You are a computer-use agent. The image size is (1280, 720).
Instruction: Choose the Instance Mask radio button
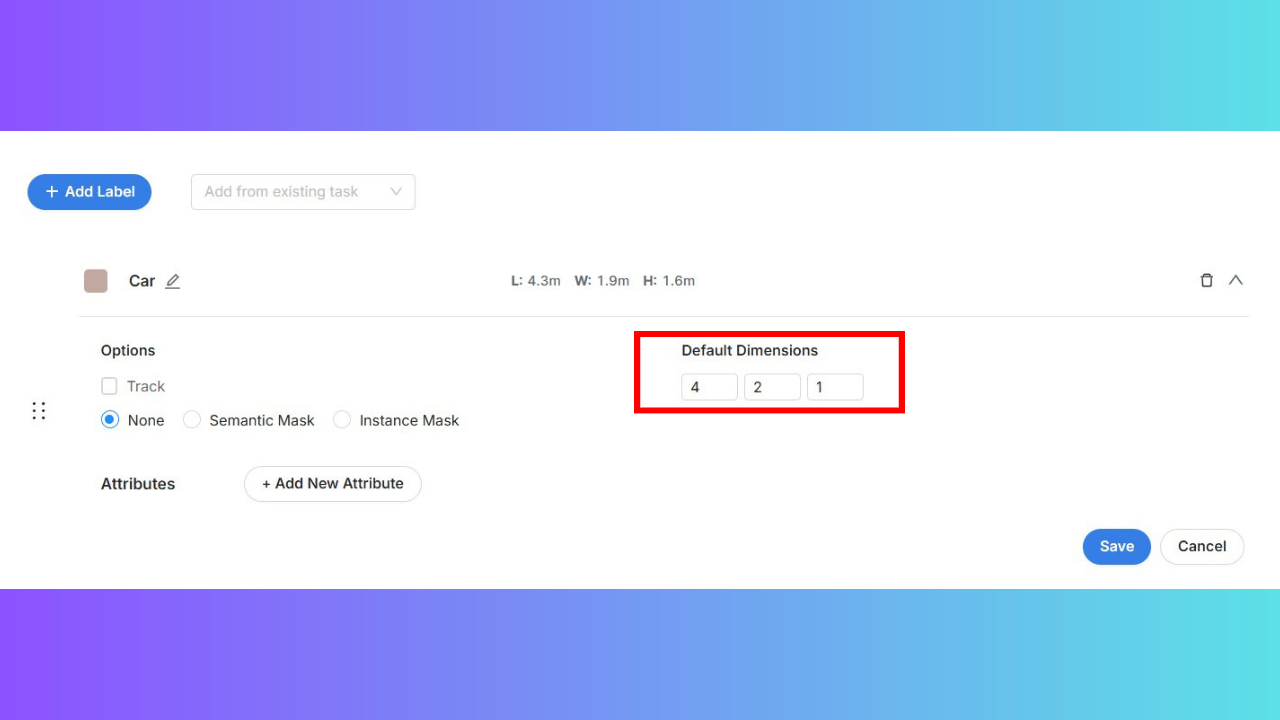[x=342, y=420]
